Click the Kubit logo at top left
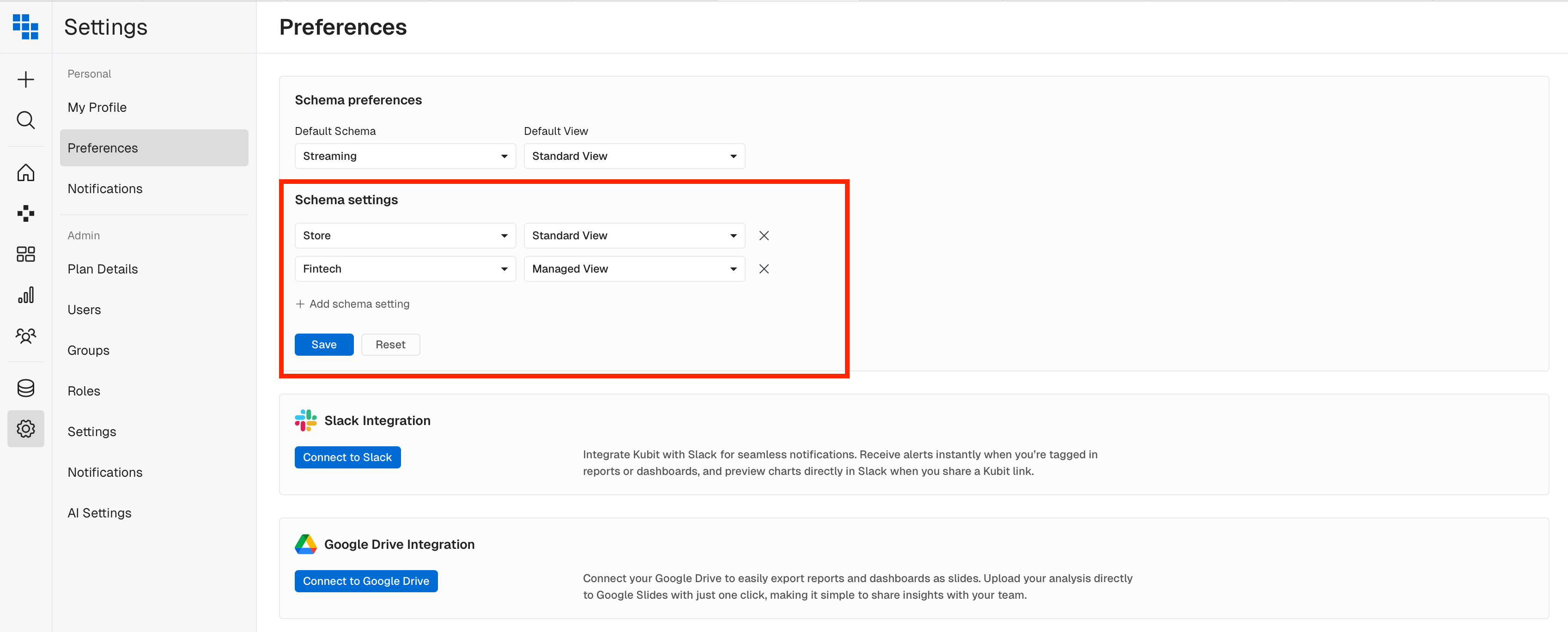1568x632 pixels. coord(25,27)
